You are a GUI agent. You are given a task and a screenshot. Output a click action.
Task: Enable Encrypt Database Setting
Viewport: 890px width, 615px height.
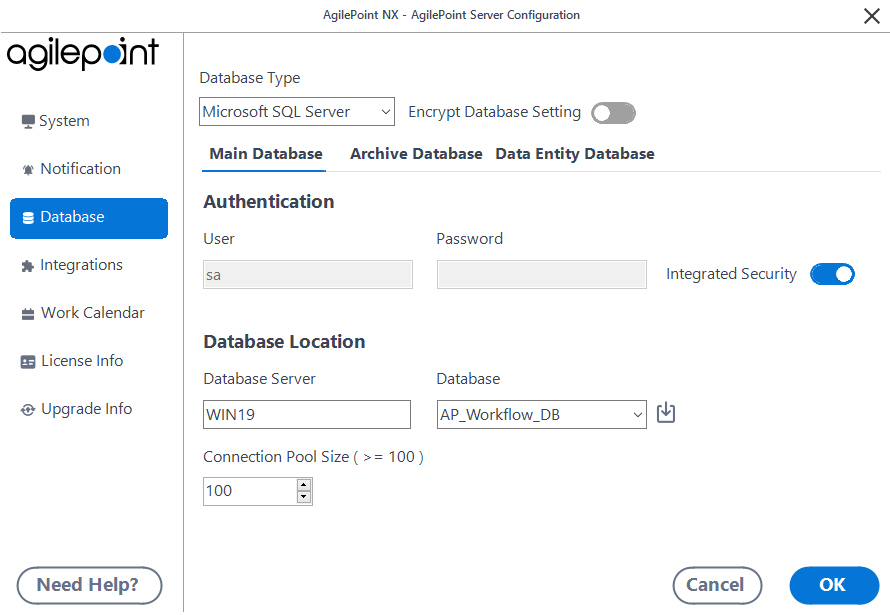613,113
